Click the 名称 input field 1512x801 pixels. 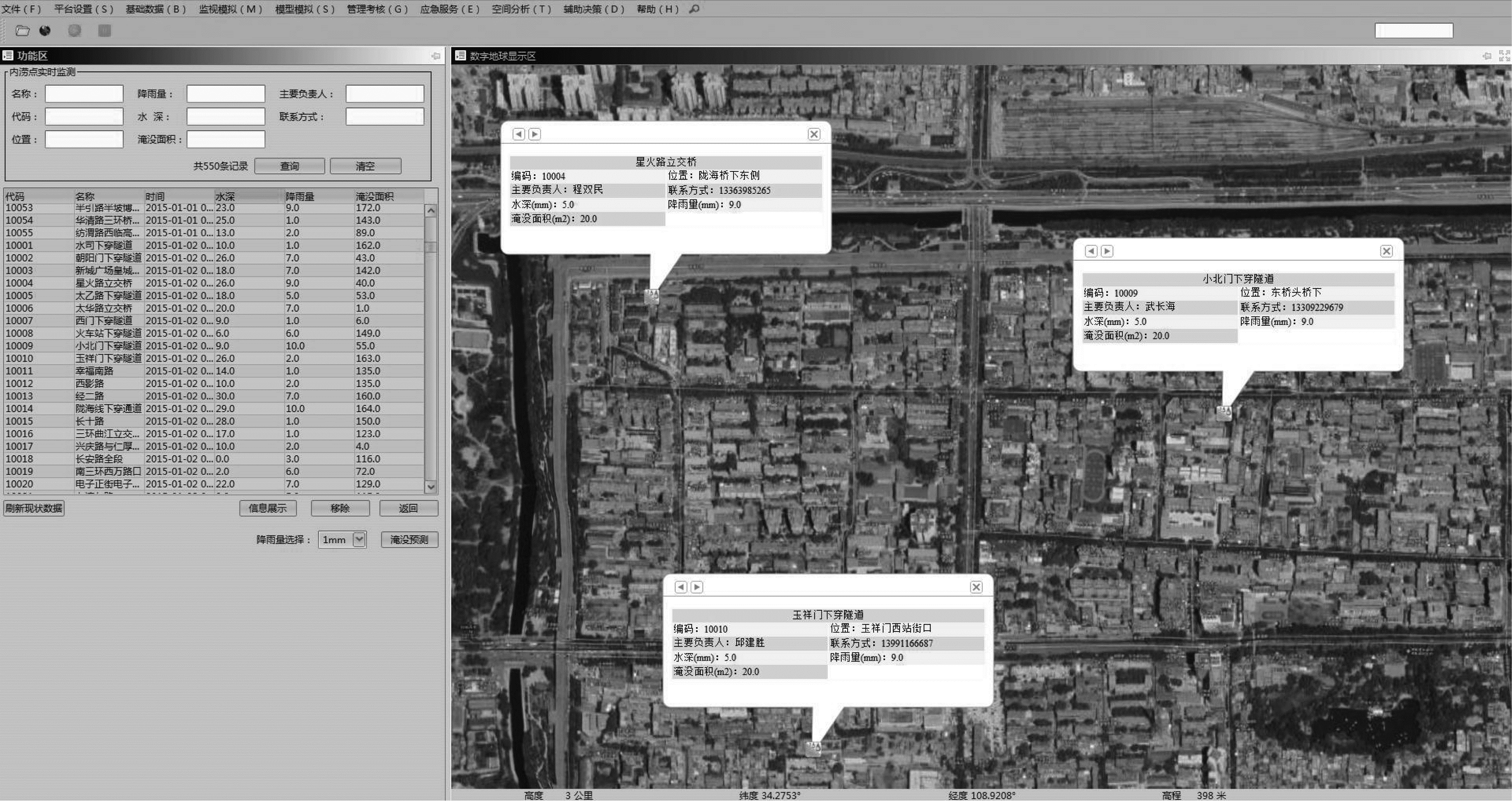coord(84,94)
